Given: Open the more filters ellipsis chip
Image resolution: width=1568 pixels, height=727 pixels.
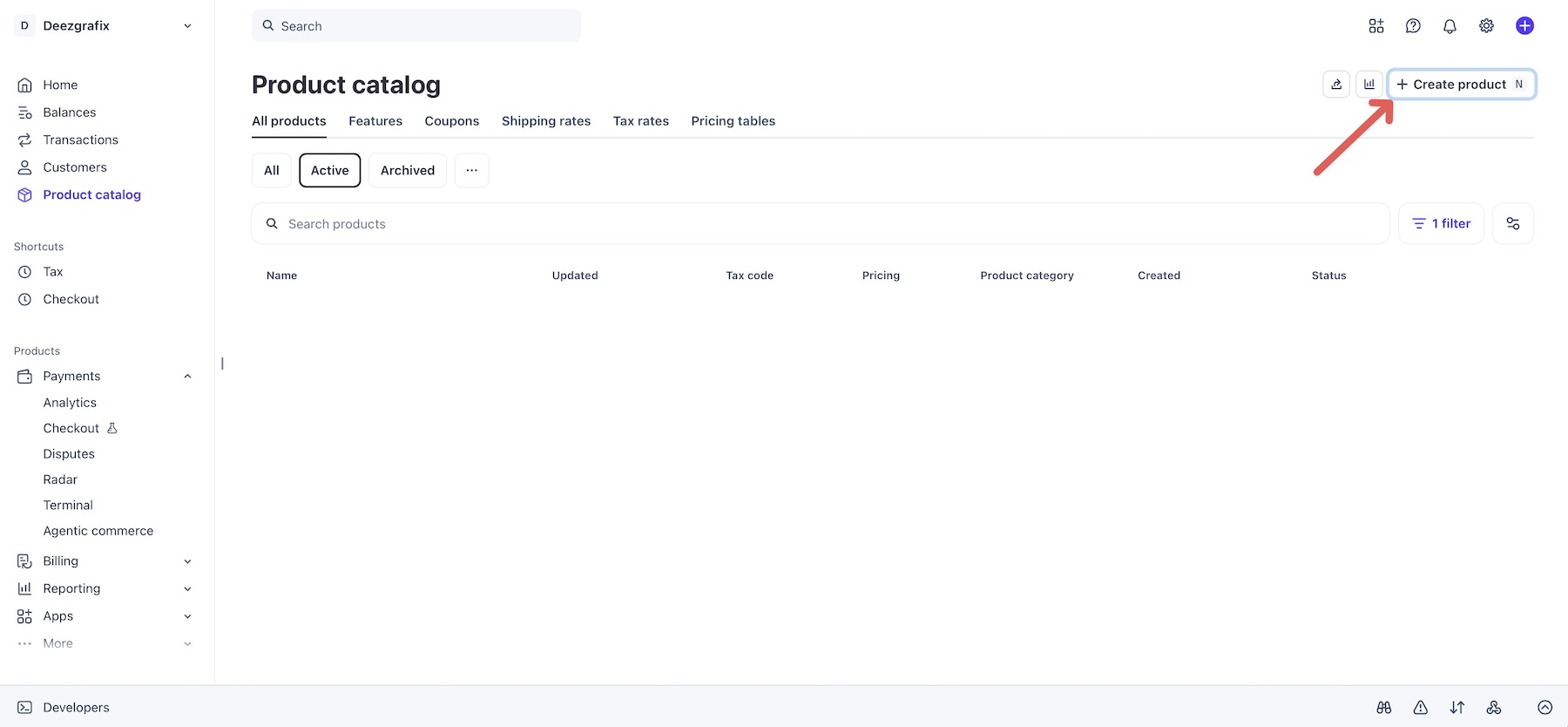Looking at the screenshot, I should 471,170.
